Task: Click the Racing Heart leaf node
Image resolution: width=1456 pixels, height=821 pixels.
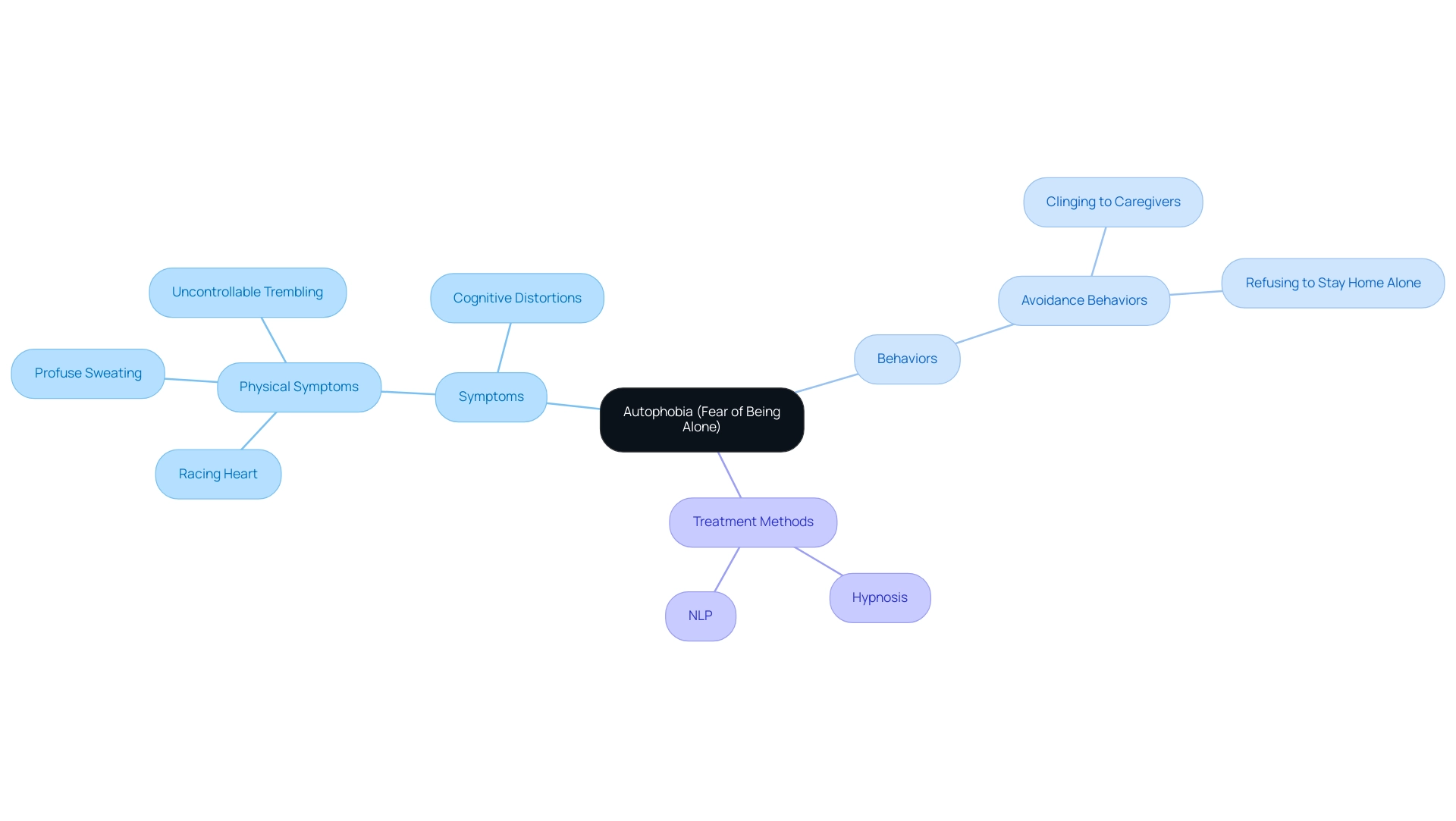Action: [x=217, y=474]
